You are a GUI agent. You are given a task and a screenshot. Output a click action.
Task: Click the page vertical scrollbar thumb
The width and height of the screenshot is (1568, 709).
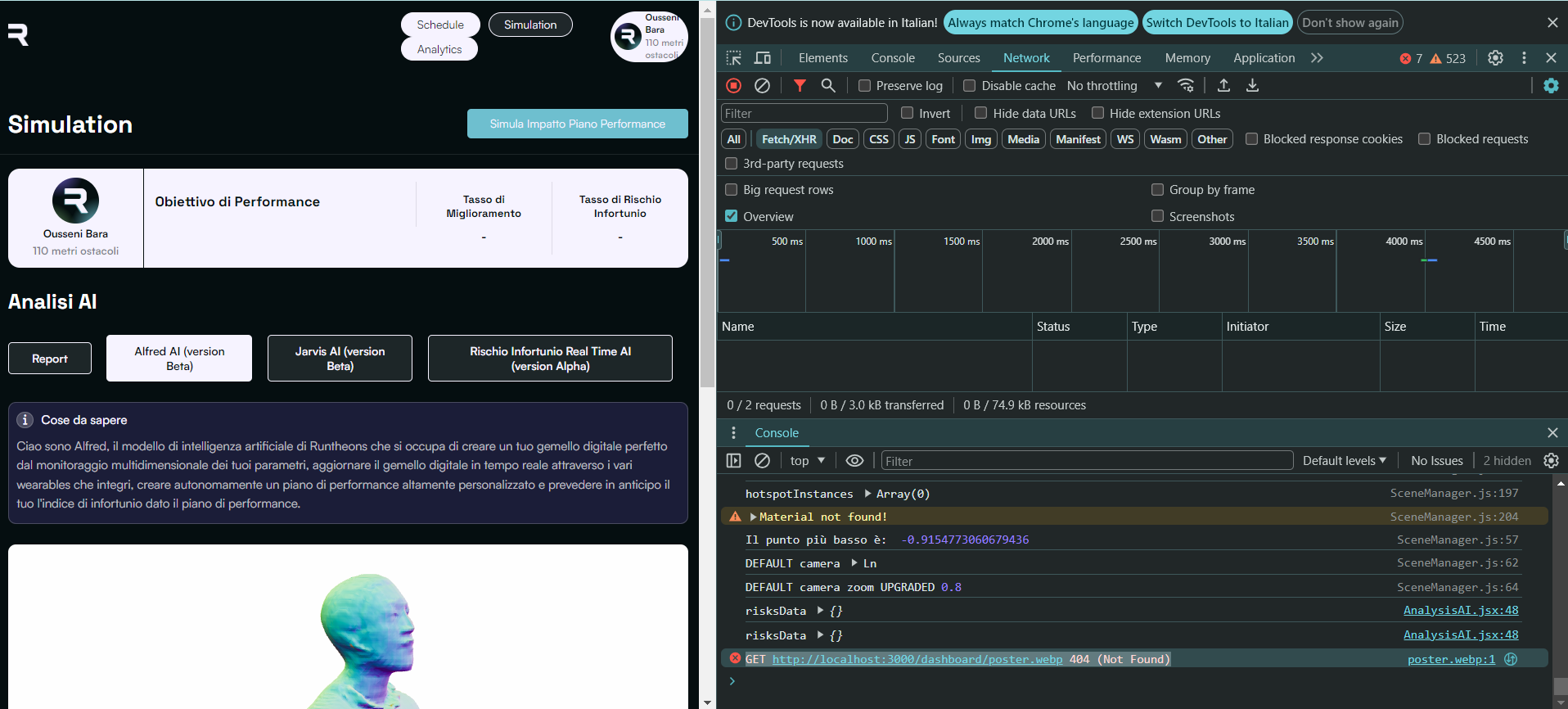[708, 201]
